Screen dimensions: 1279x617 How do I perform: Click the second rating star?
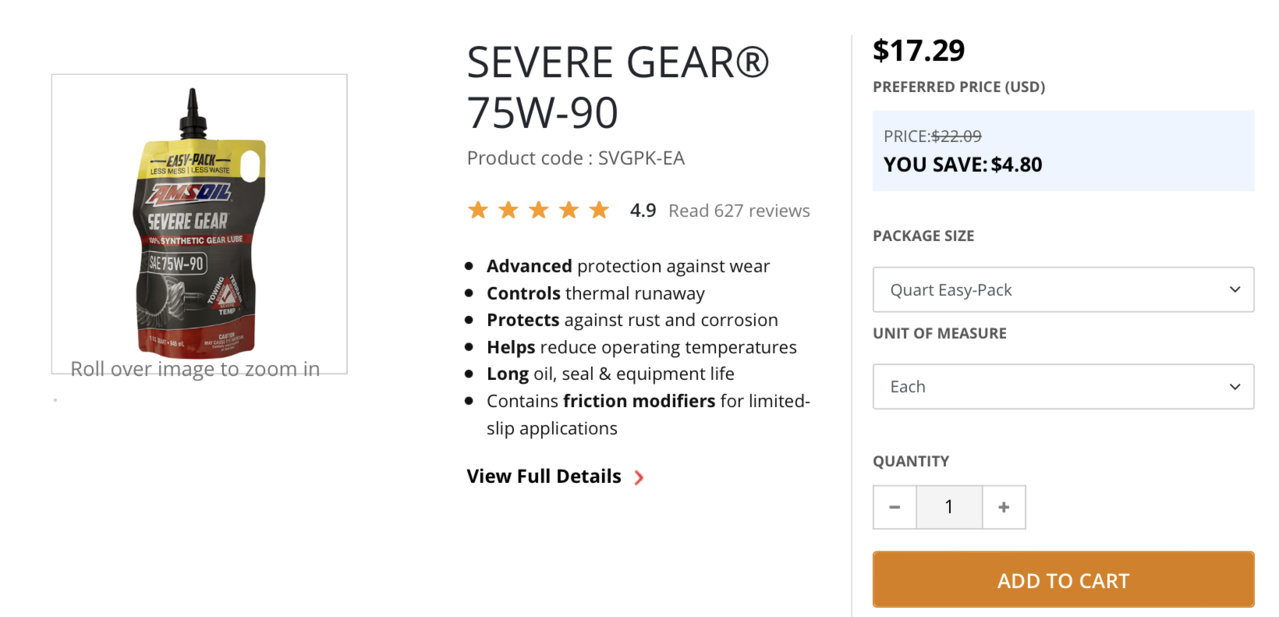(508, 210)
